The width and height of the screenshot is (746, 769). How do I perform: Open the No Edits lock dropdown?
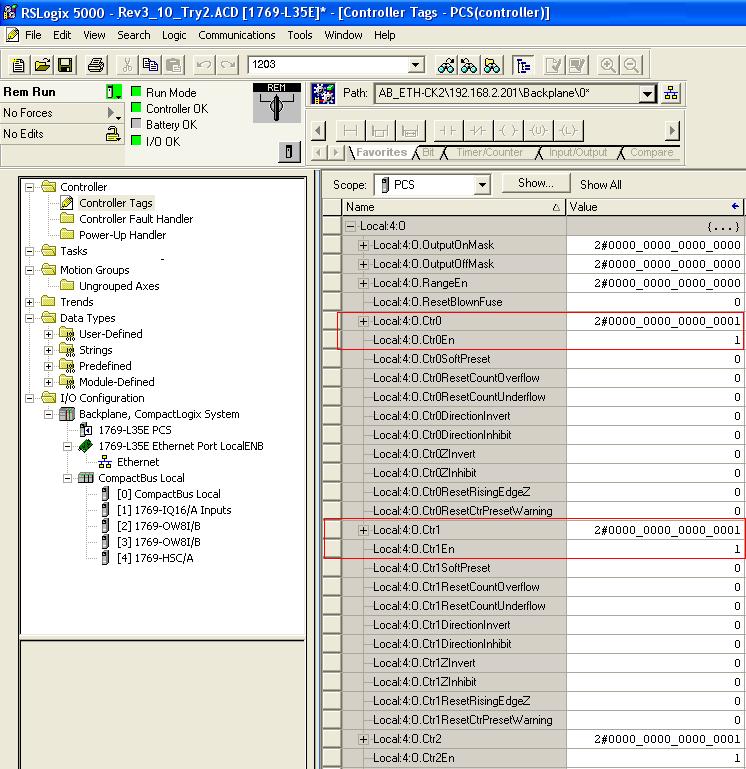[x=114, y=134]
